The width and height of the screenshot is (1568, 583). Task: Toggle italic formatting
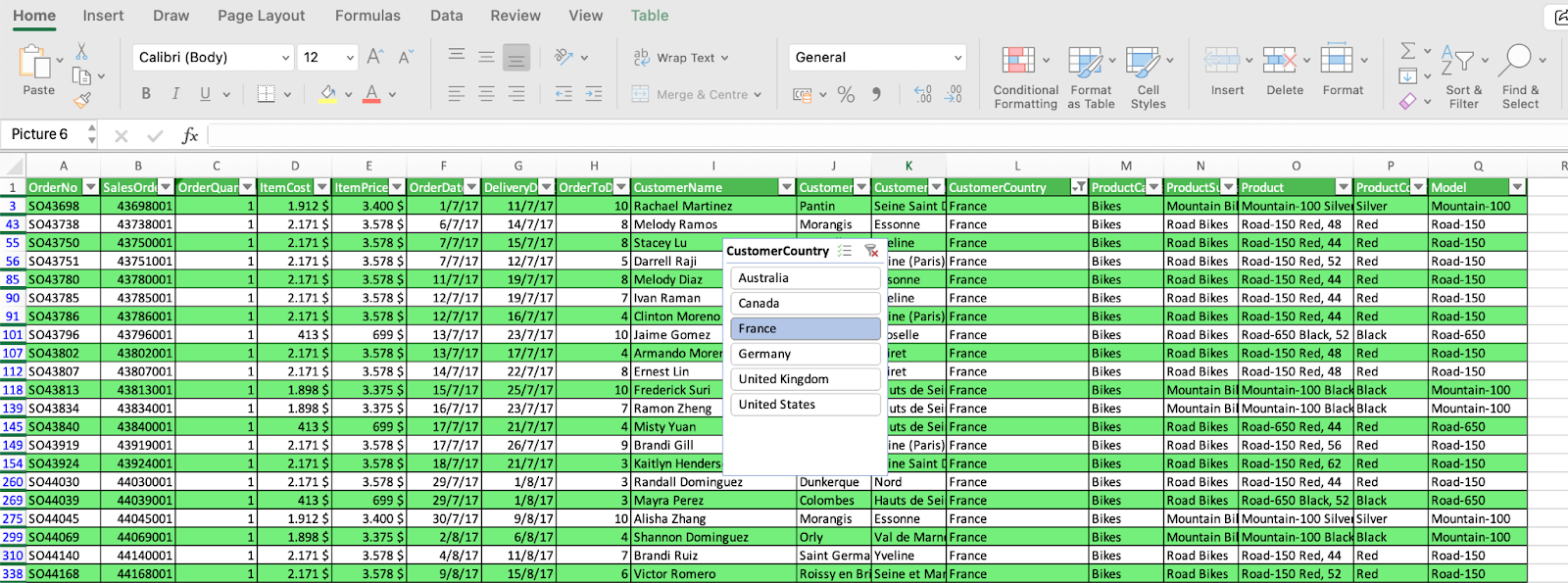pyautogui.click(x=175, y=94)
